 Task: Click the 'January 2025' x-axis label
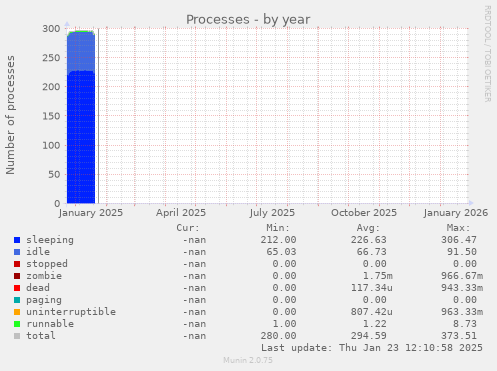[x=91, y=213]
